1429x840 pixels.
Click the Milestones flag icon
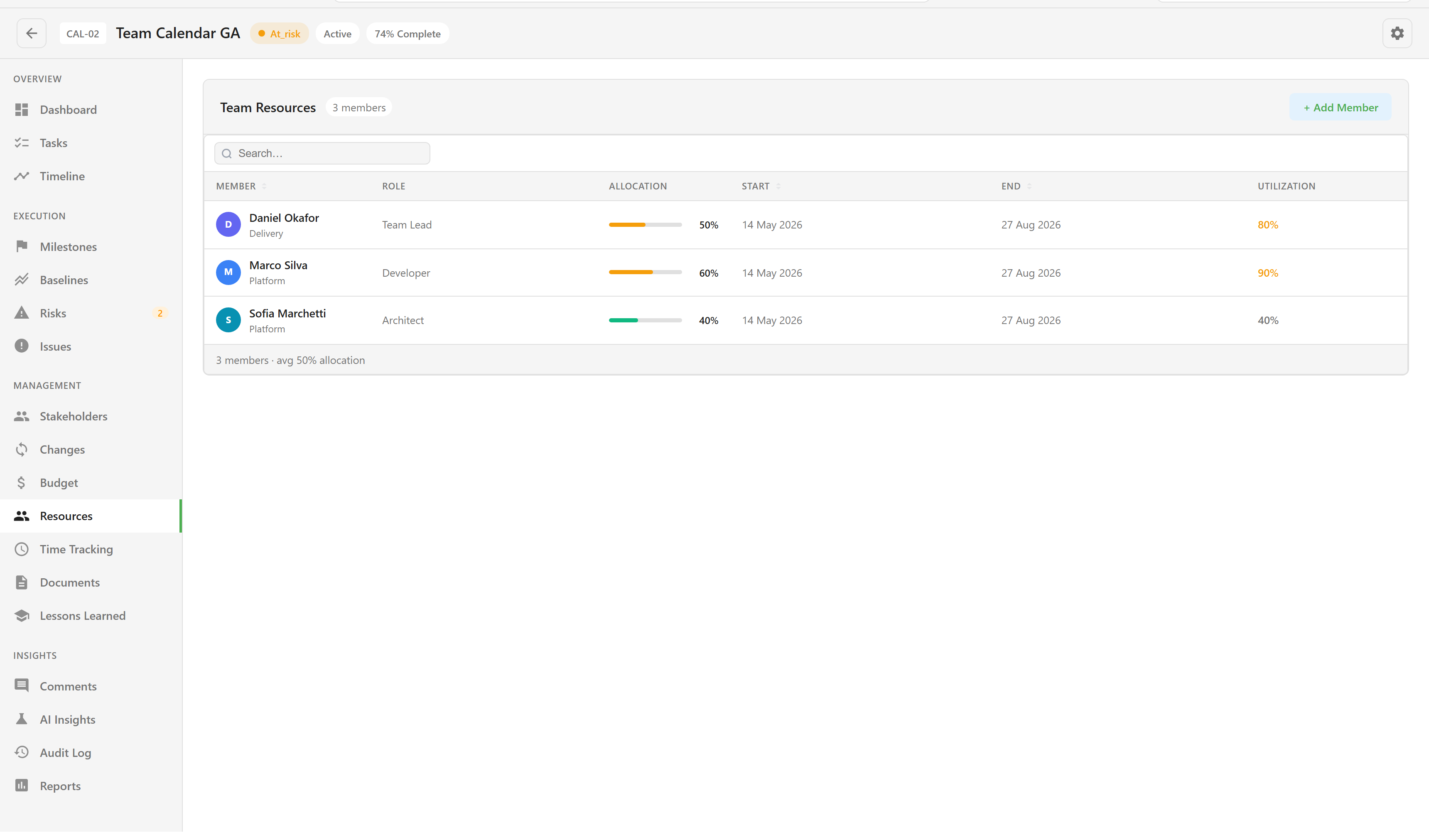(x=22, y=247)
